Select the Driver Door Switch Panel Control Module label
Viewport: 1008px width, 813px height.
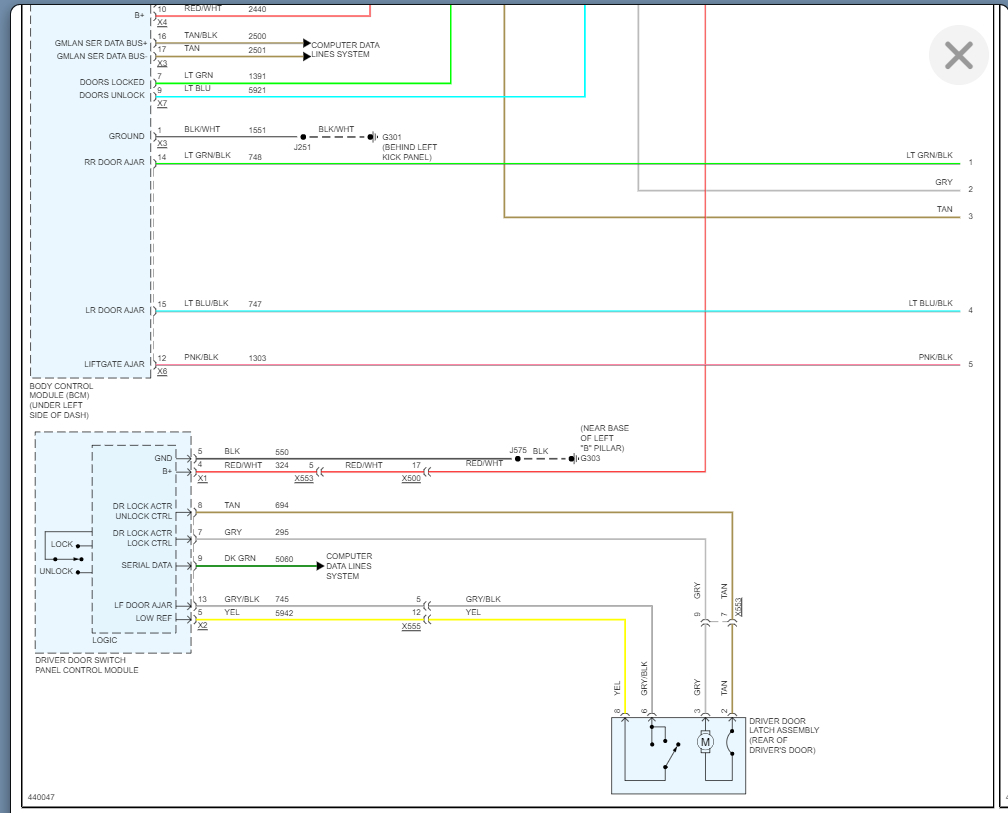point(87,665)
